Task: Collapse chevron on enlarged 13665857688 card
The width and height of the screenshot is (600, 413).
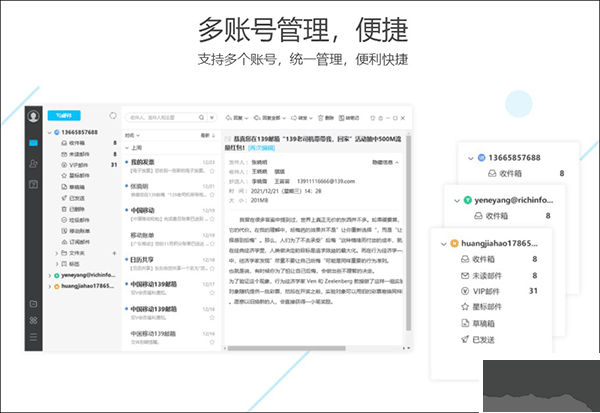Action: [471, 158]
